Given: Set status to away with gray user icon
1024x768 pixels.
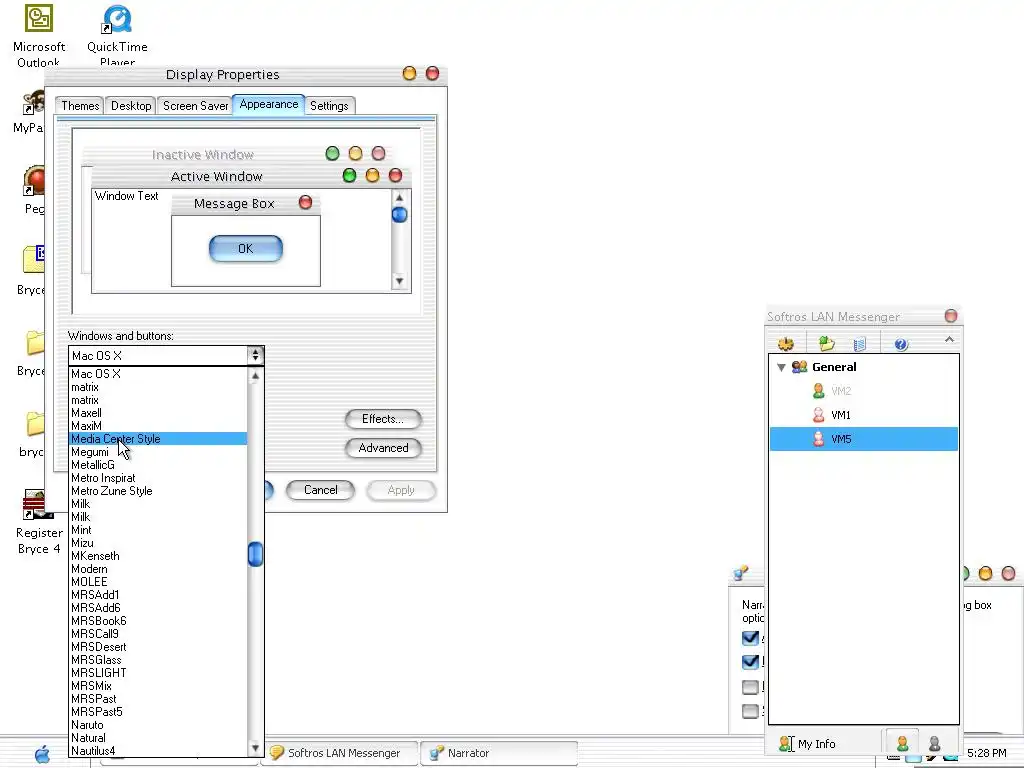Looking at the screenshot, I should click(x=935, y=743).
